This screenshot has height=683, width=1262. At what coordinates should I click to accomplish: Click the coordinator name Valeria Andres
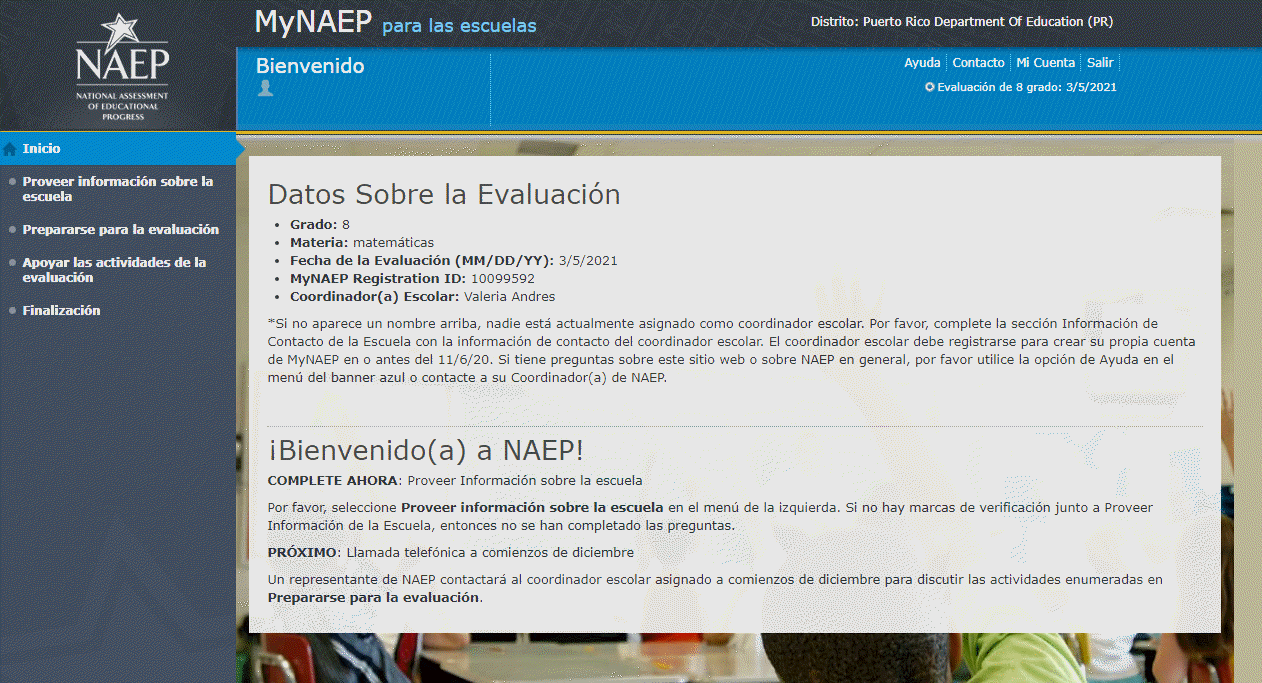(509, 297)
